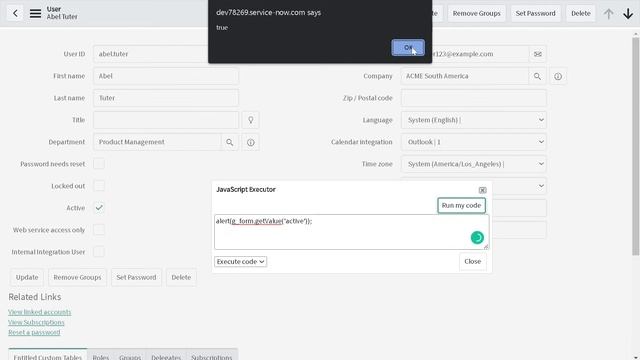
Task: Click the email envelope icon beside Email field
Action: click(538, 54)
